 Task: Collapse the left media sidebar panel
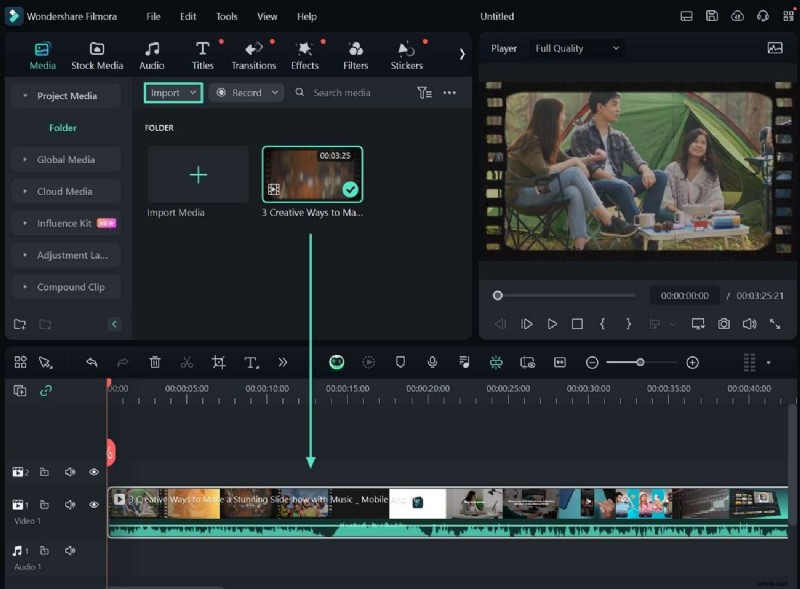(x=114, y=324)
